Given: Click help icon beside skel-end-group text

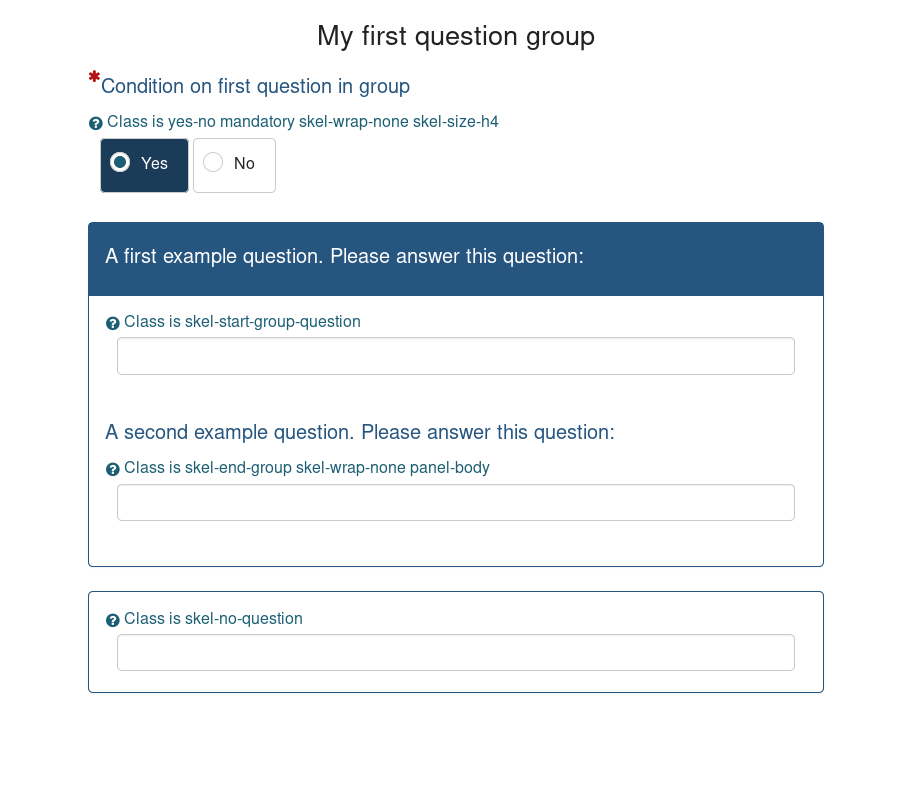Looking at the screenshot, I should (x=113, y=469).
